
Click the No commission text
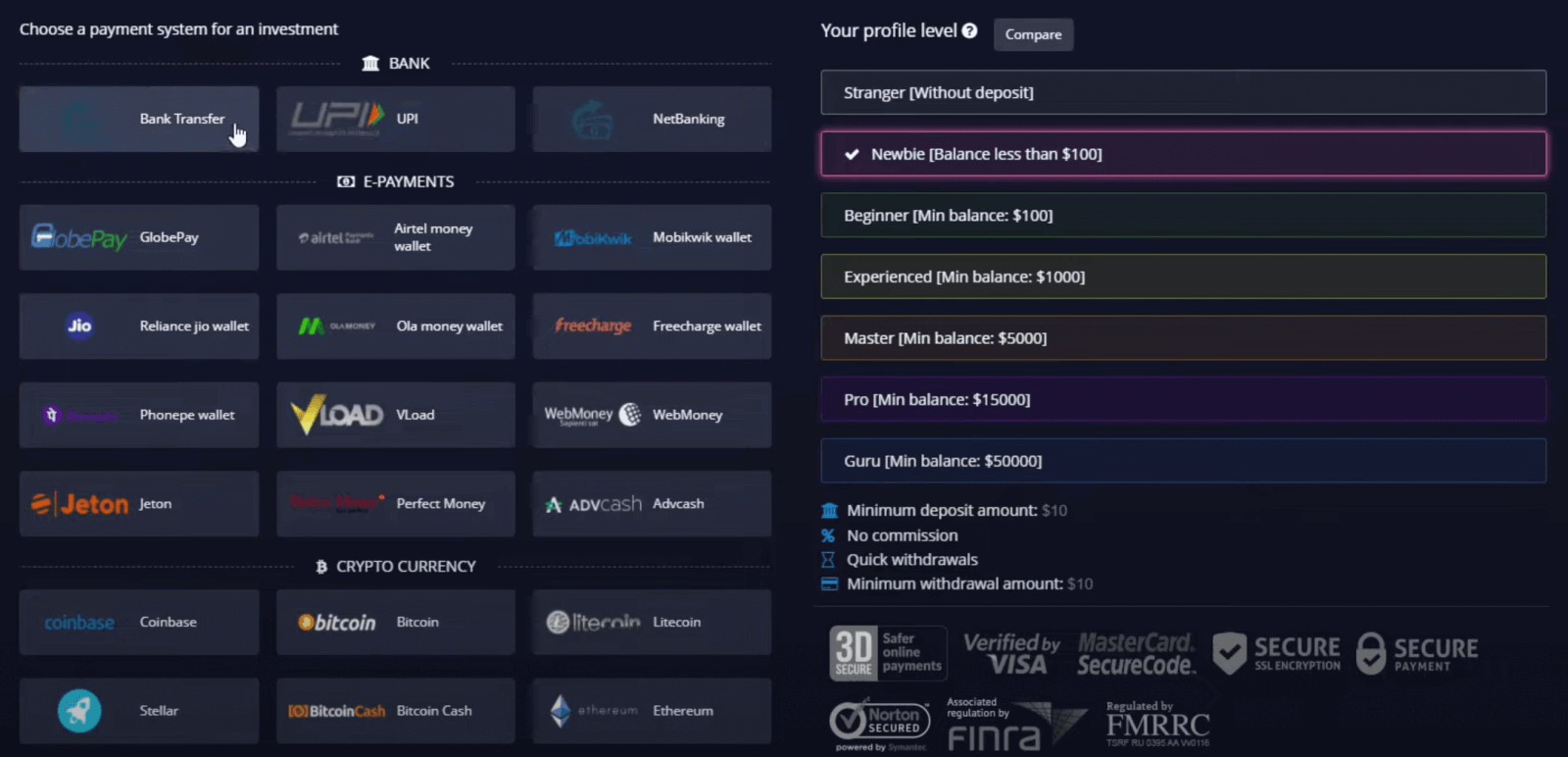click(x=903, y=535)
